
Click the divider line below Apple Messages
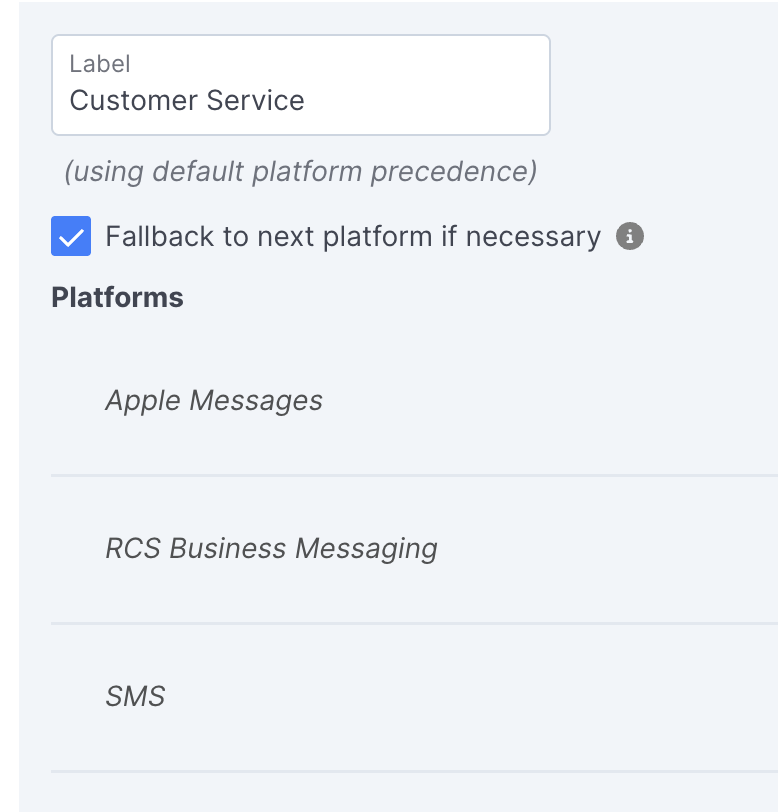tap(414, 475)
